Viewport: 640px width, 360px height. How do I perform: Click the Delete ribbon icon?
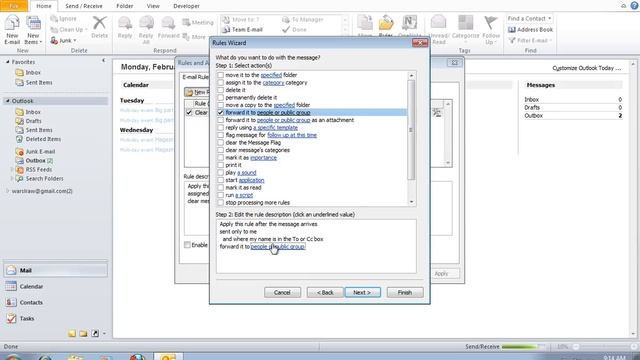click(99, 27)
